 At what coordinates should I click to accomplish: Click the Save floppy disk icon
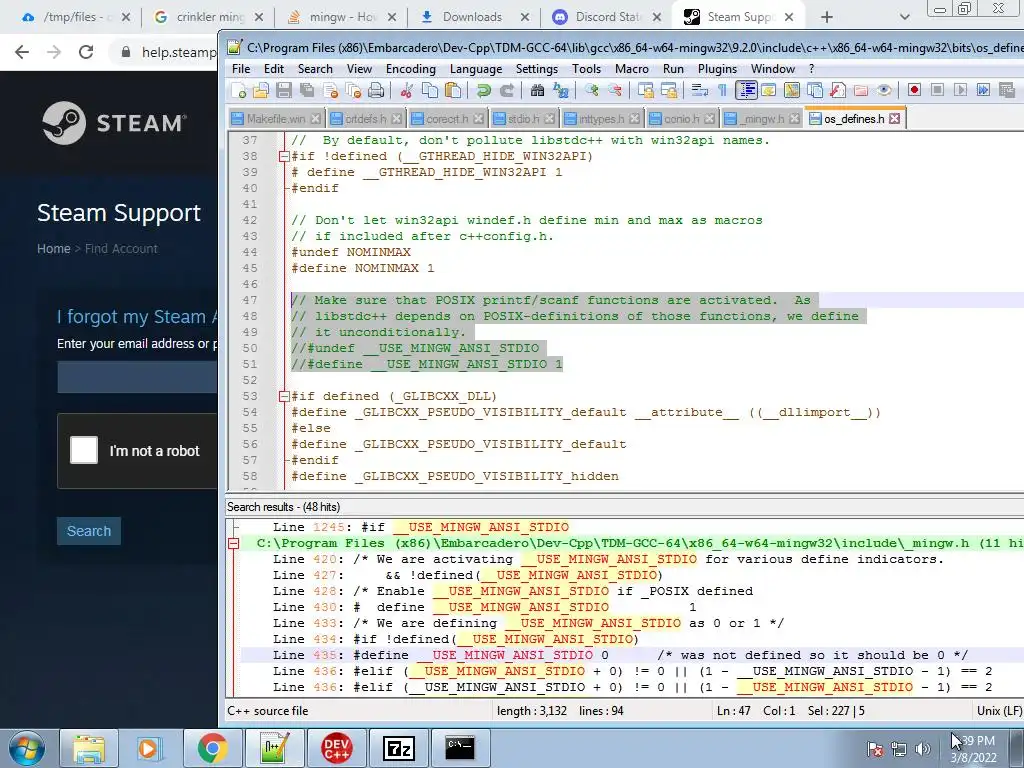pyautogui.click(x=283, y=90)
